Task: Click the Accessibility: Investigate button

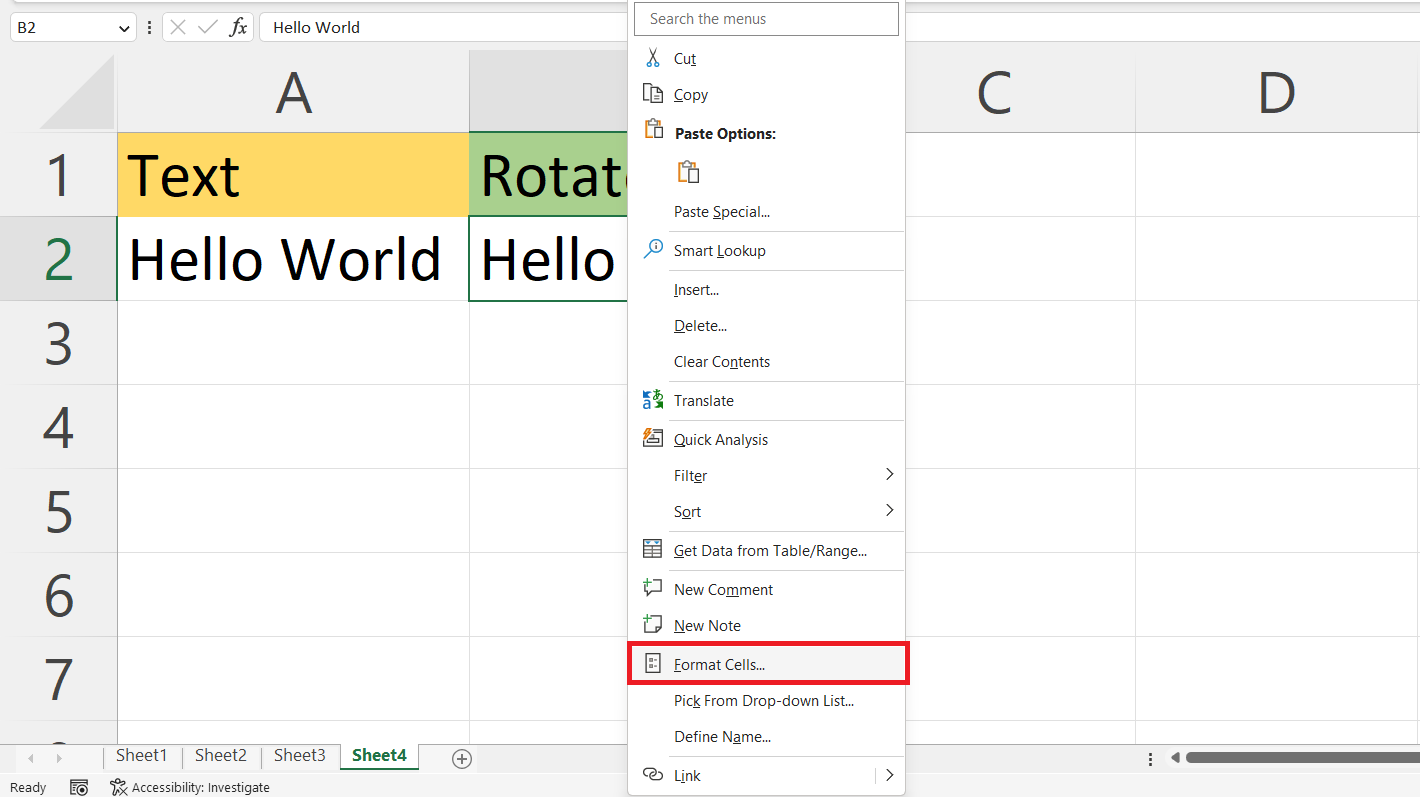Action: point(190,787)
